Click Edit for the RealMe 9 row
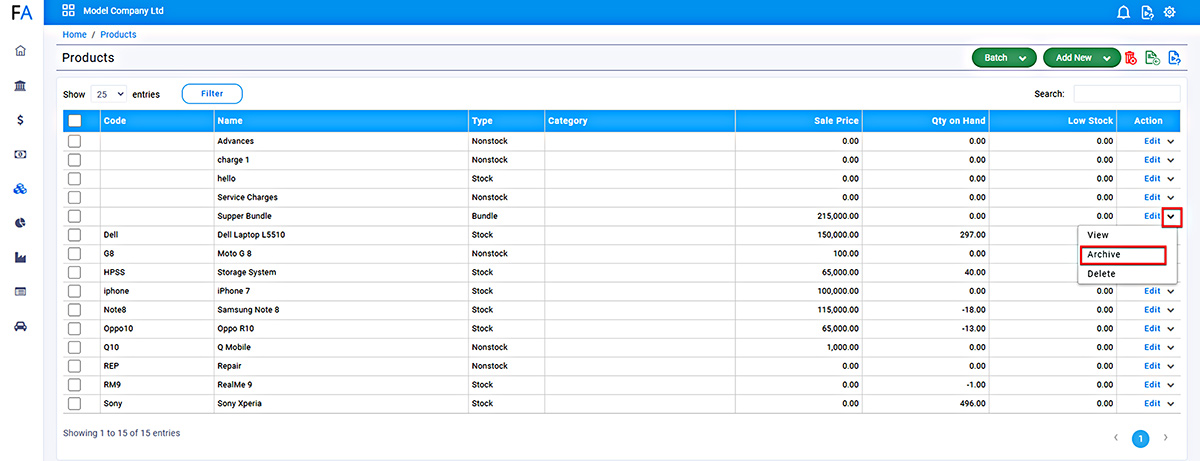 point(1152,385)
